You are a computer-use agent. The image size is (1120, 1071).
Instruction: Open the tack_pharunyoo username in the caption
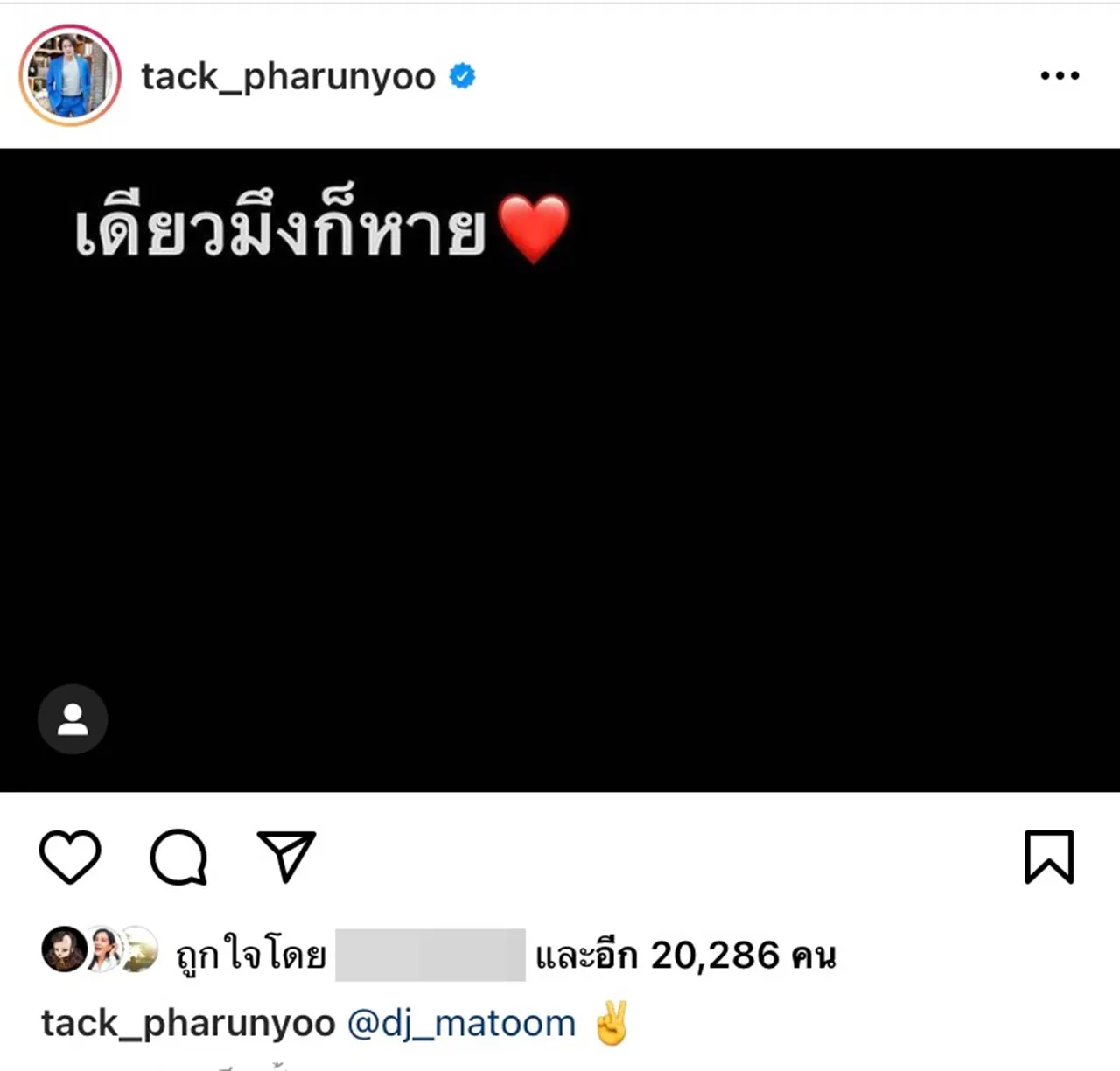click(x=188, y=1024)
